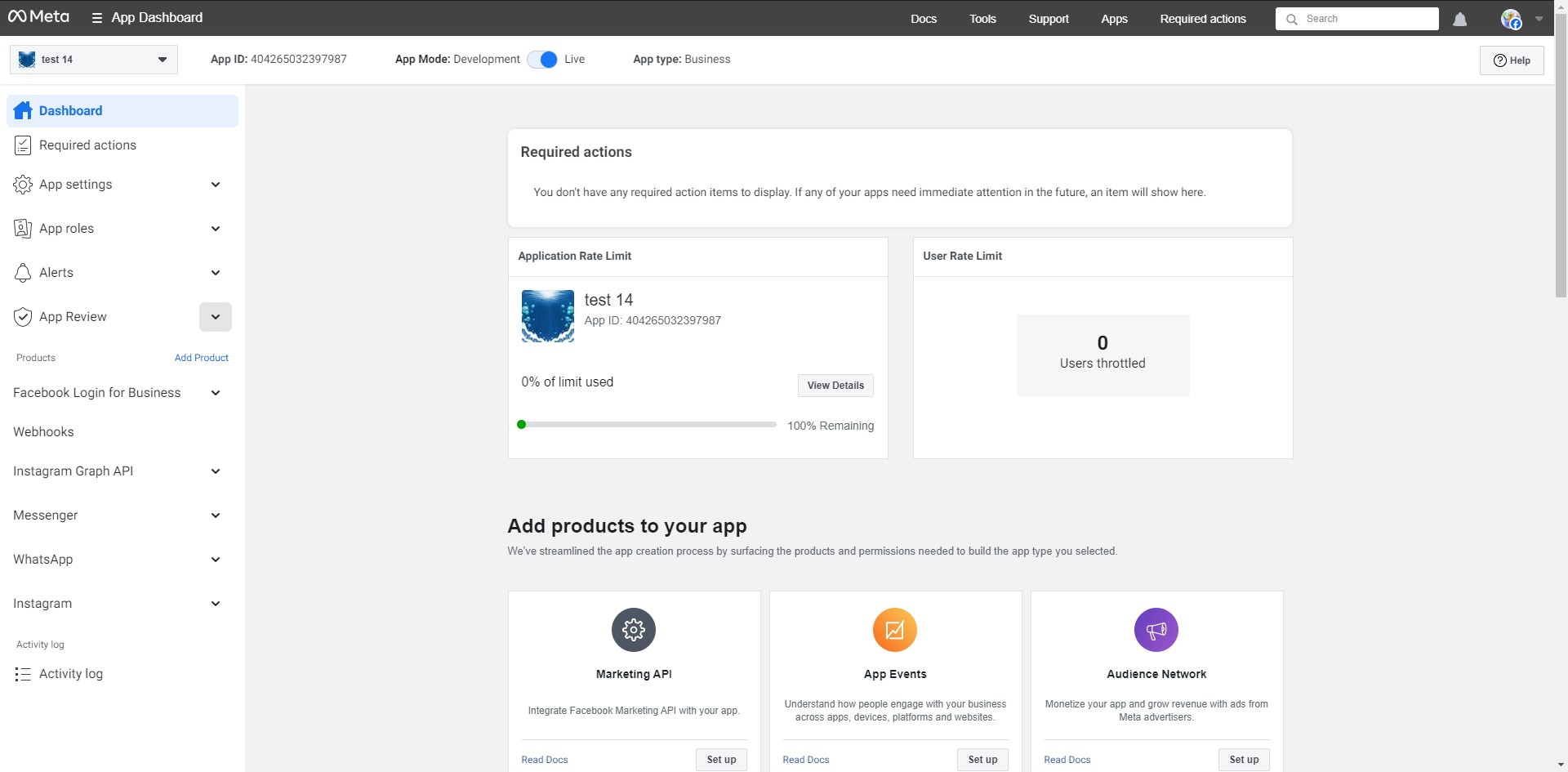Open the Tools menu in top bar
This screenshot has height=772, width=1568.
(982, 19)
